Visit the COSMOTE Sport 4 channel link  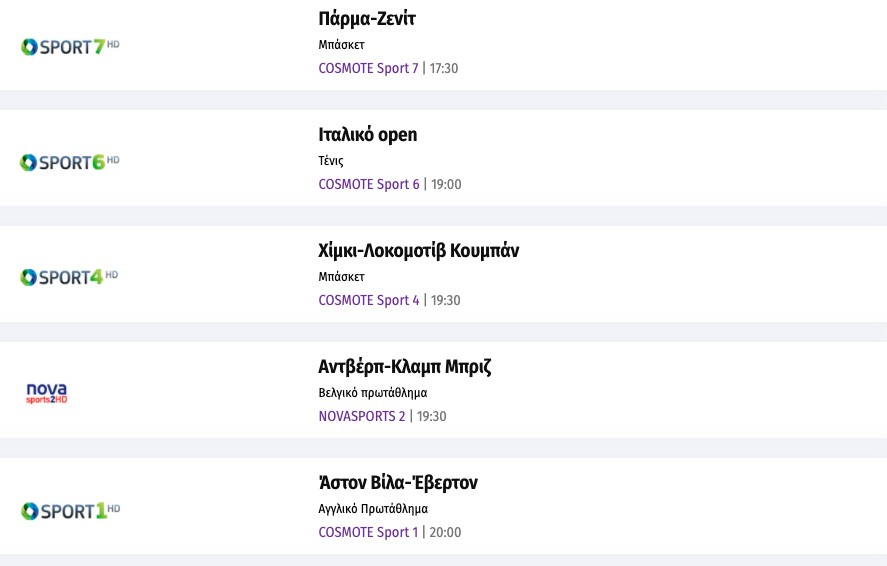click(369, 300)
